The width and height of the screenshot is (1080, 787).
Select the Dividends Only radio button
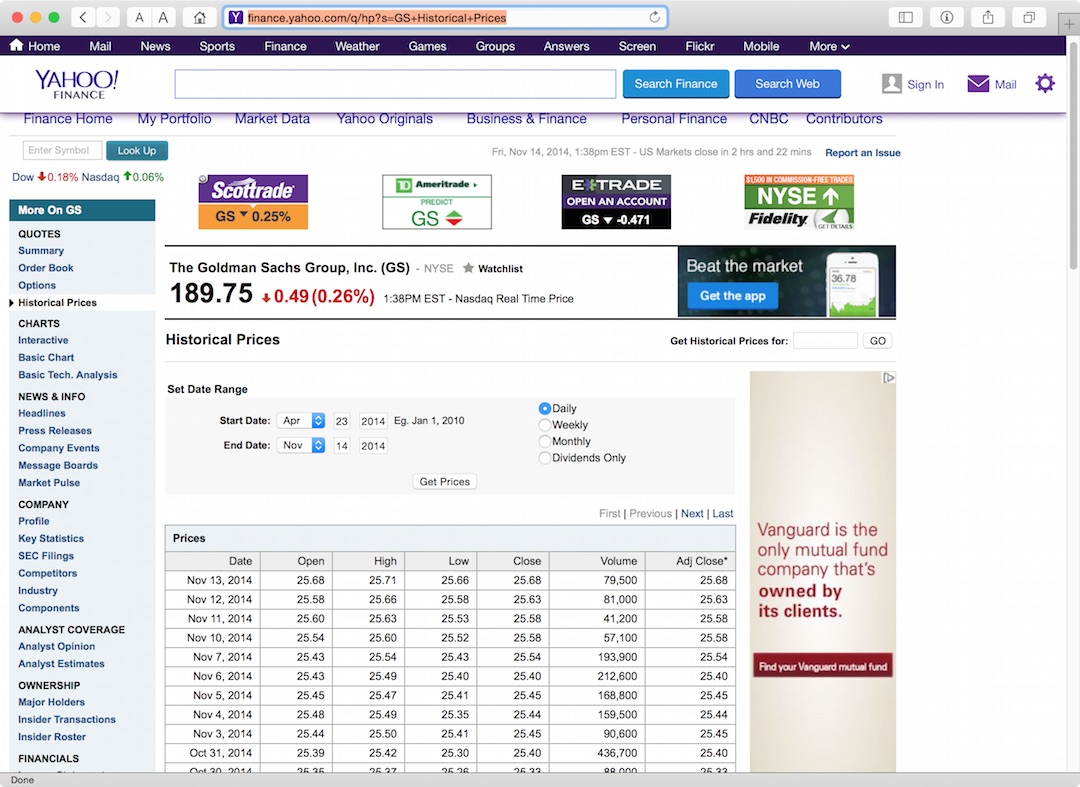pyautogui.click(x=544, y=458)
